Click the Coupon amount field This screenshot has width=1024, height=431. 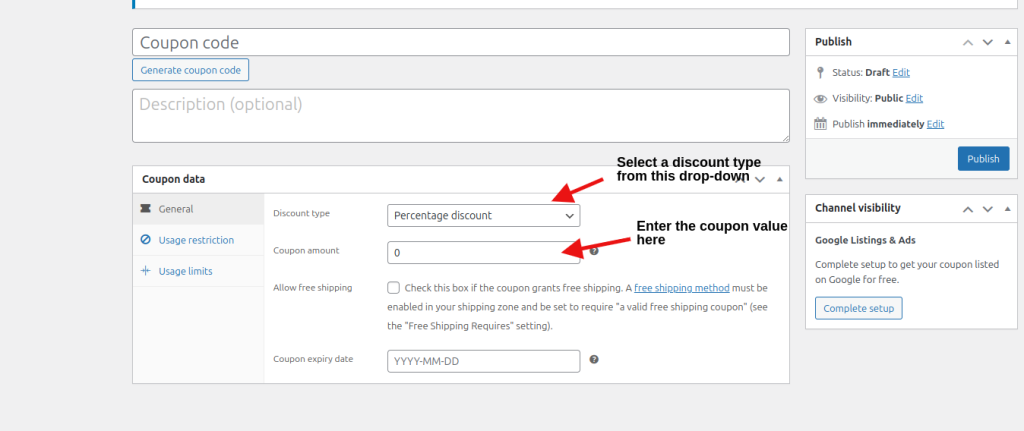pyautogui.click(x=483, y=252)
